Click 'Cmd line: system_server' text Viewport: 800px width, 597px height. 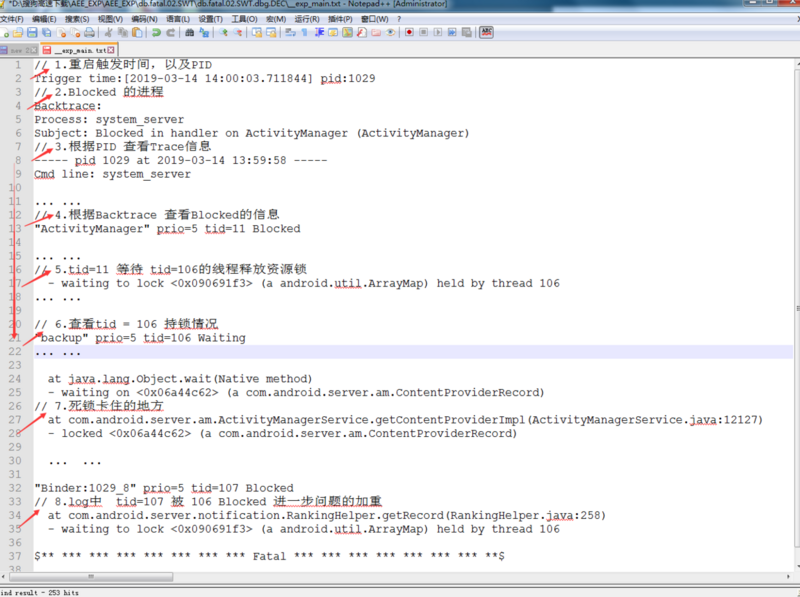pos(112,174)
